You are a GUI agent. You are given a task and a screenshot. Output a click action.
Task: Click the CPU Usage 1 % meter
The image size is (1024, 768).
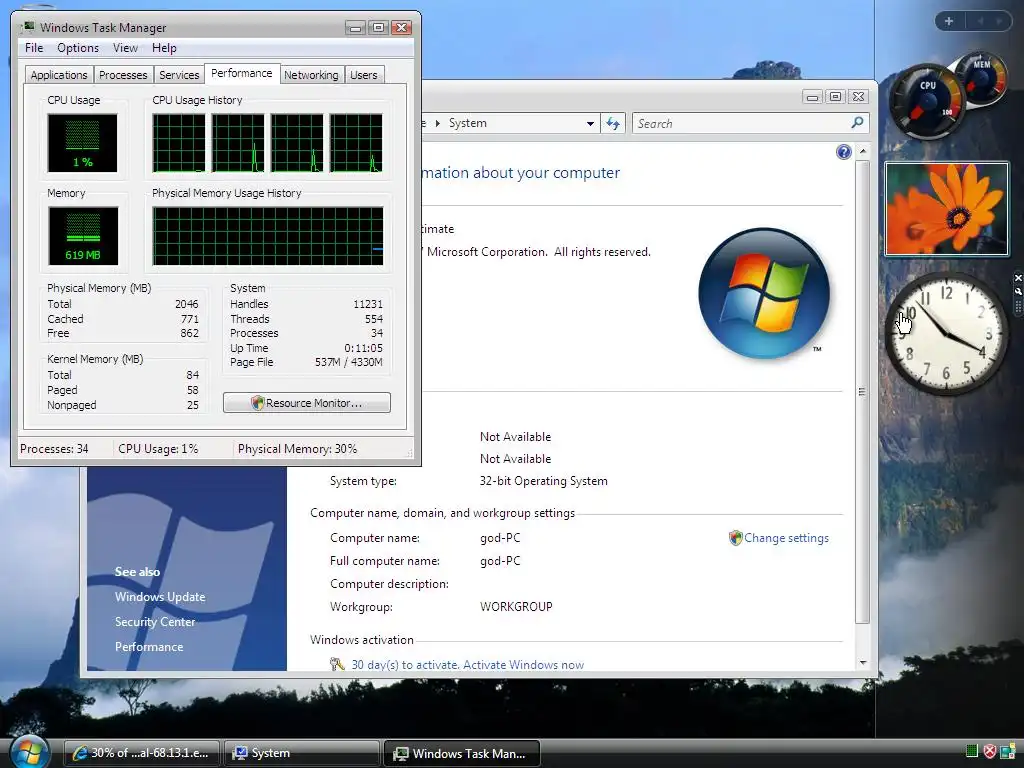[x=82, y=143]
